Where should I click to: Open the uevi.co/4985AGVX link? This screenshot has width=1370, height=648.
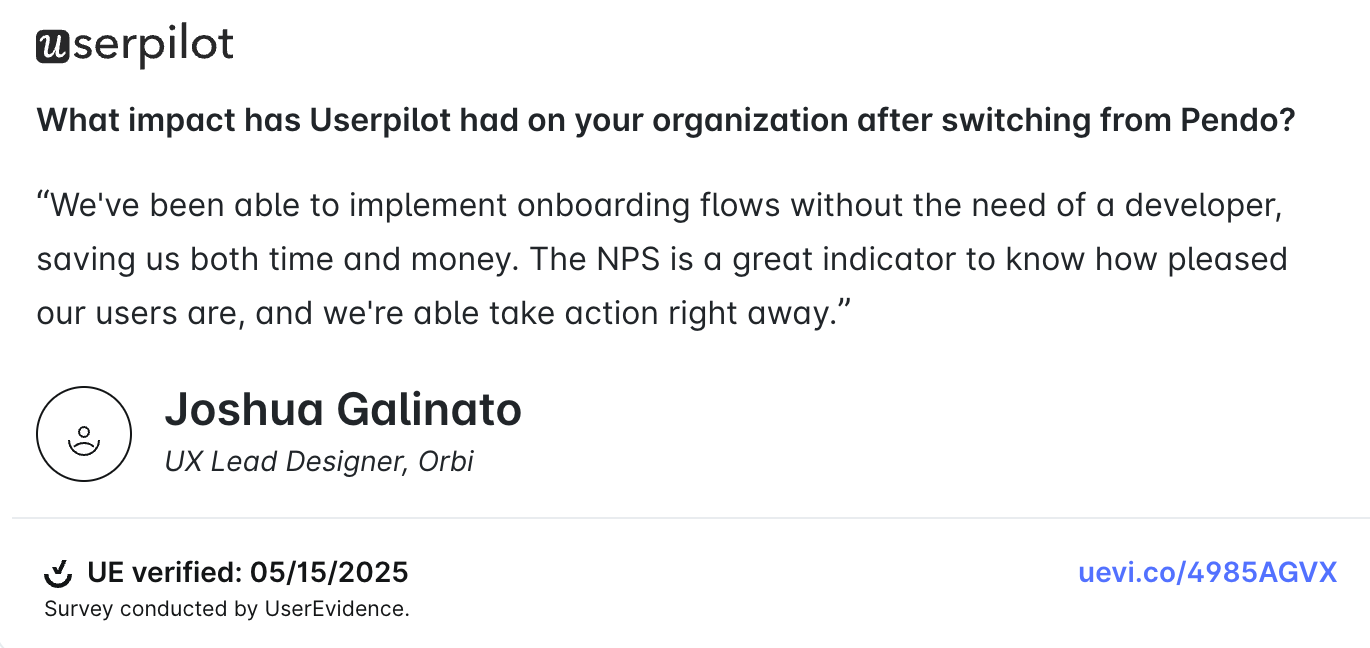click(x=1207, y=573)
